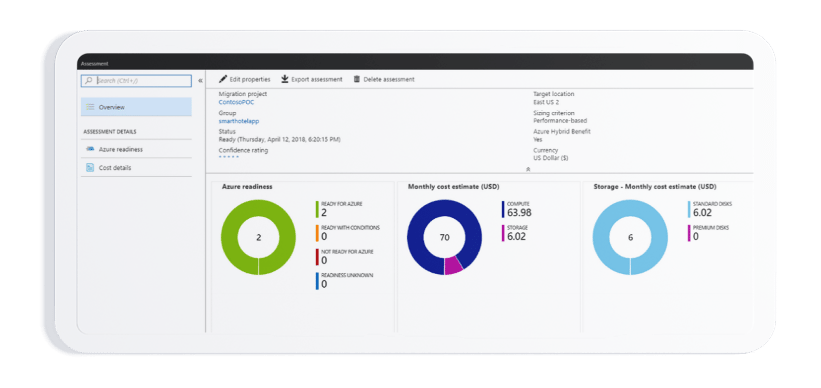The image size is (821, 388).
Task: Open Azure readiness in sidebar
Action: (136, 149)
